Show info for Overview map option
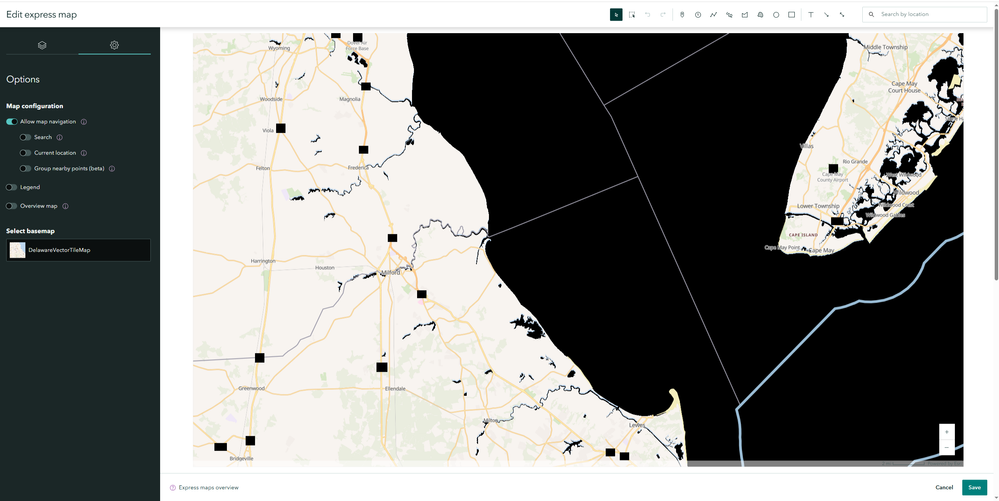Screen dimensions: 999x501 pos(66,207)
